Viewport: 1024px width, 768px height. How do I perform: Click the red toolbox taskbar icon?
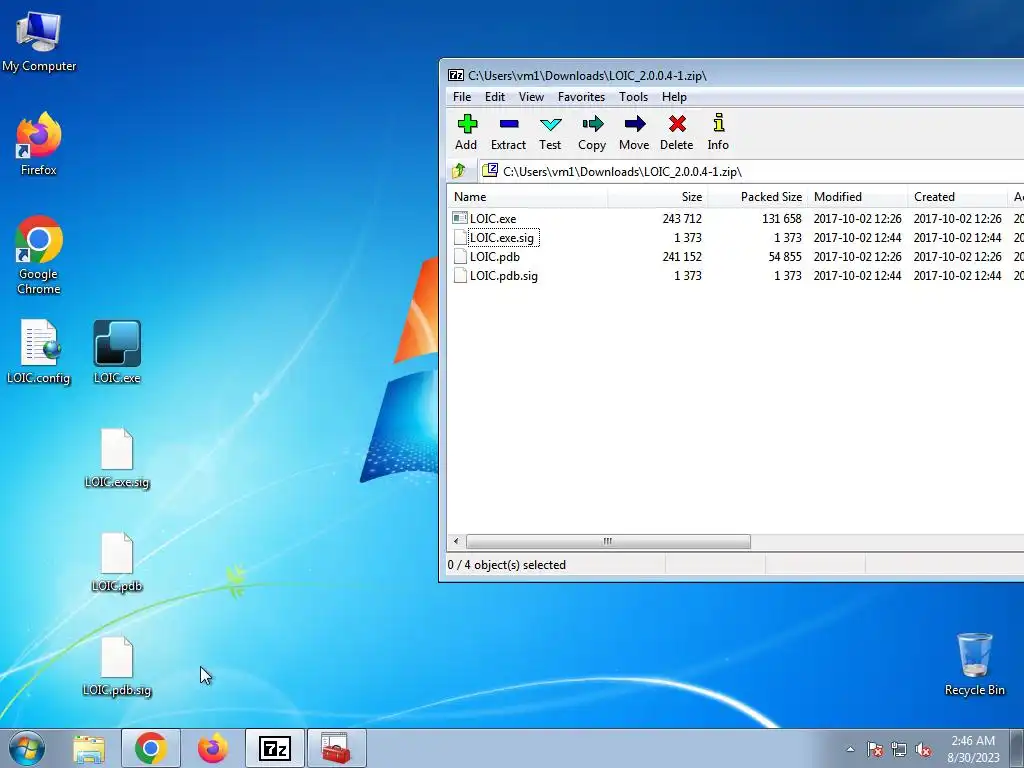(x=336, y=748)
